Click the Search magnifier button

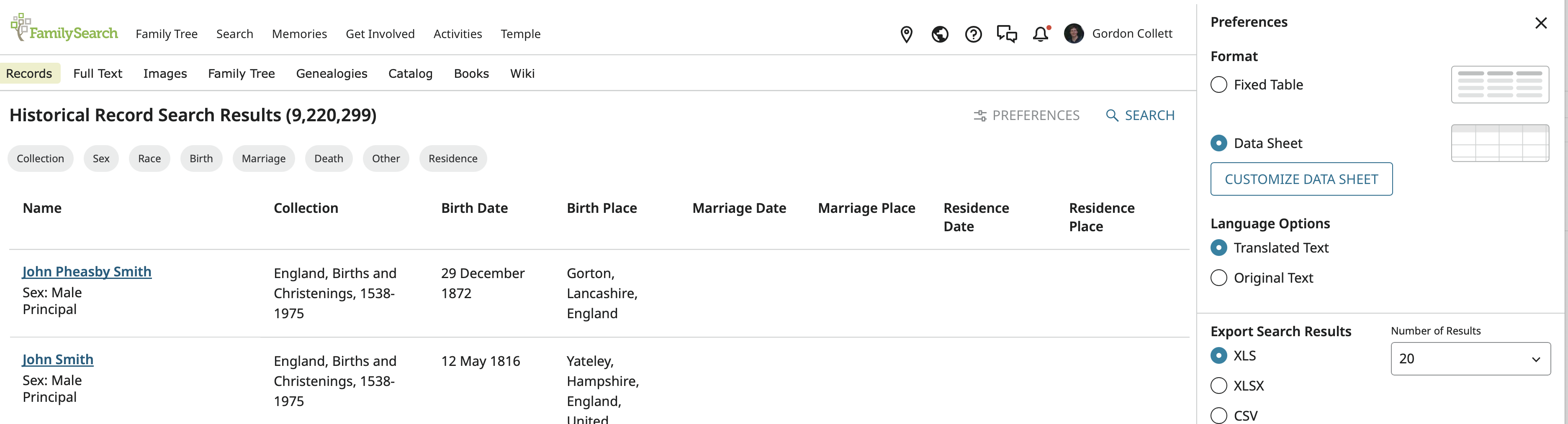(x=1139, y=115)
